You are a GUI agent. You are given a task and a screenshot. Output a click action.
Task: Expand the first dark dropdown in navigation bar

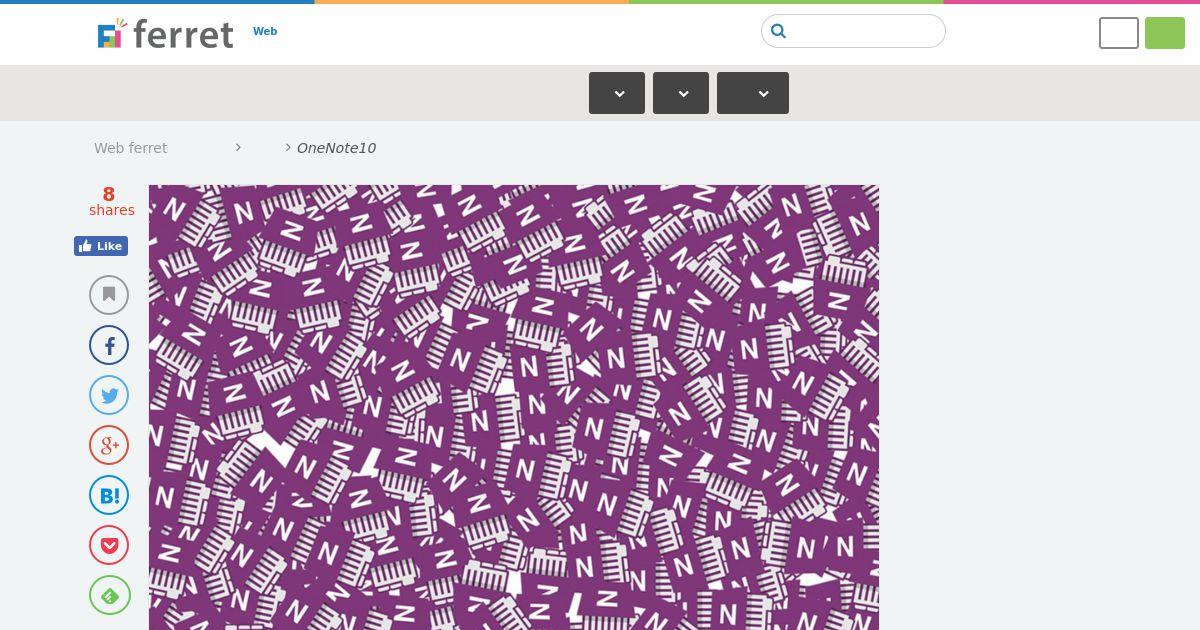coord(617,93)
